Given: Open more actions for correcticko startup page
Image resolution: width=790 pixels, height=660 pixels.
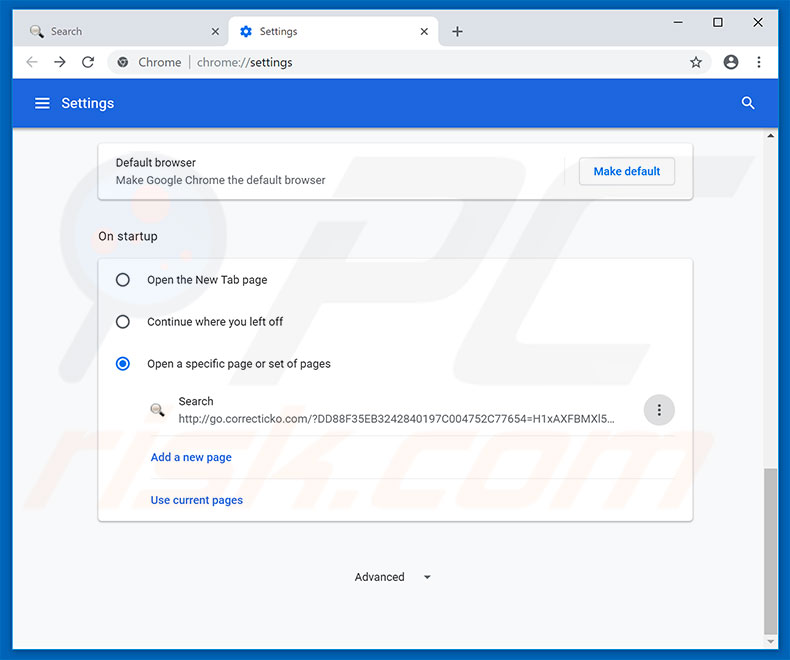Looking at the screenshot, I should [x=659, y=410].
